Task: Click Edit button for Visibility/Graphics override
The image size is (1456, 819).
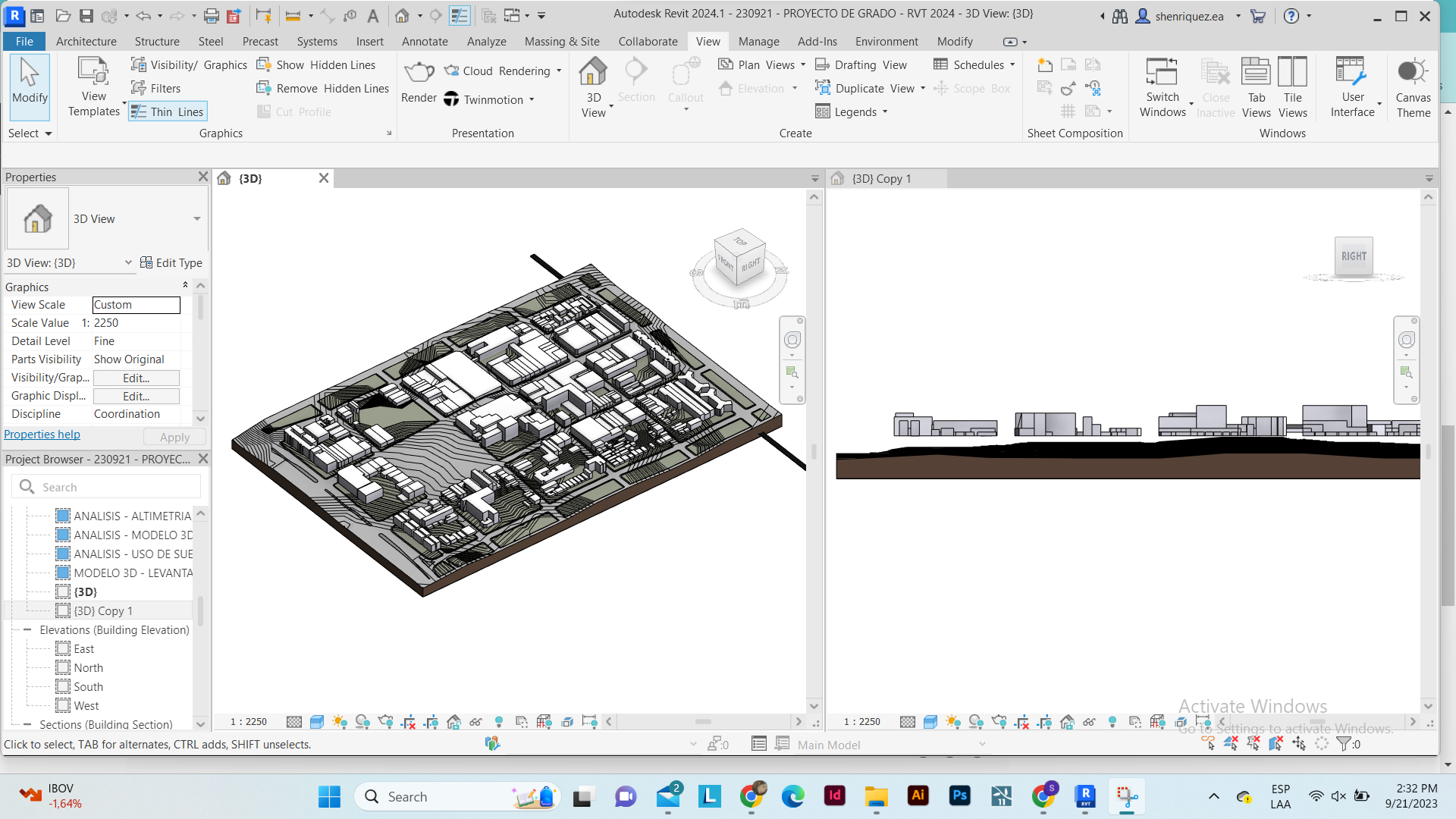Action: tap(136, 378)
